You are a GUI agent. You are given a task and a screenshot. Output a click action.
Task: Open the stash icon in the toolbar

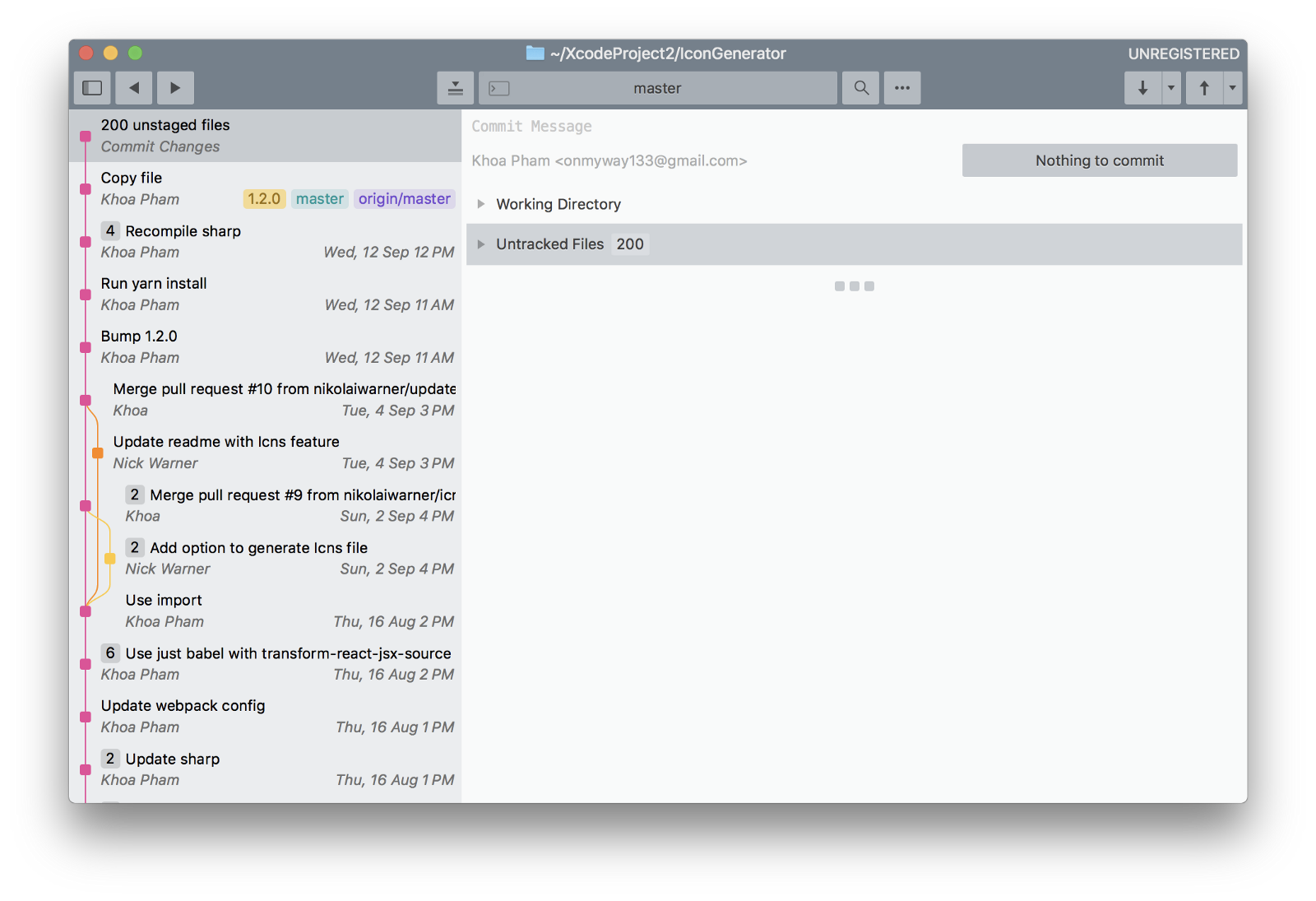(455, 88)
